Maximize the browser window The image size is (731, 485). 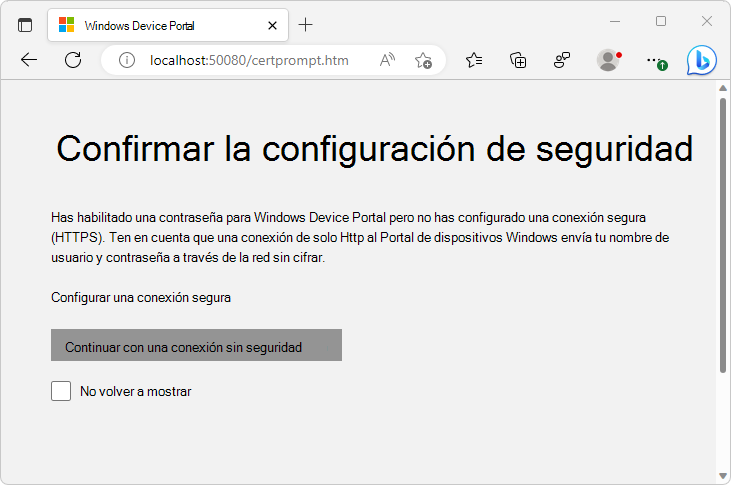(661, 21)
